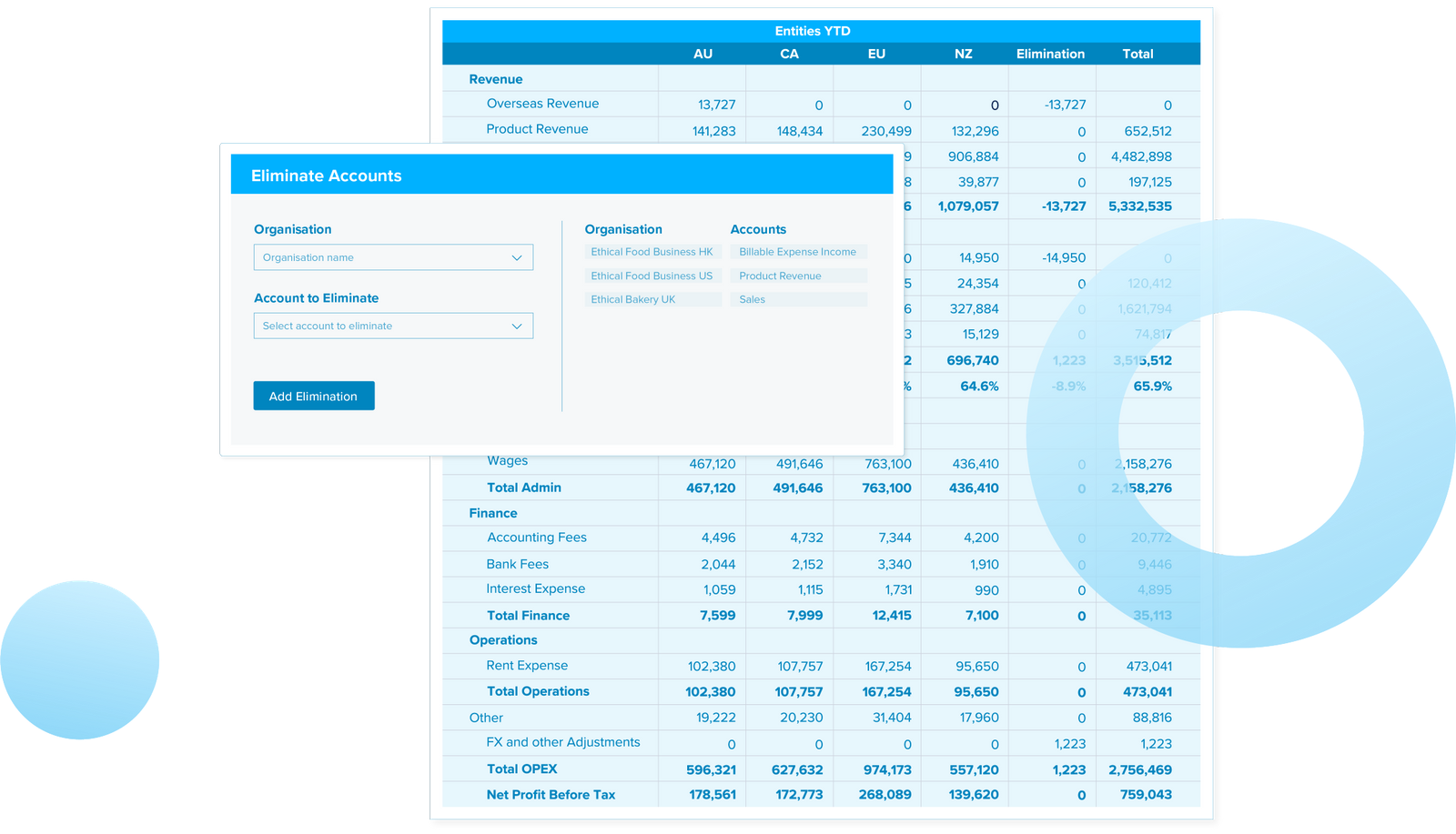The height and width of the screenshot is (834, 1456).
Task: Click the Net Profit Before Tax row
Action: pos(551,794)
